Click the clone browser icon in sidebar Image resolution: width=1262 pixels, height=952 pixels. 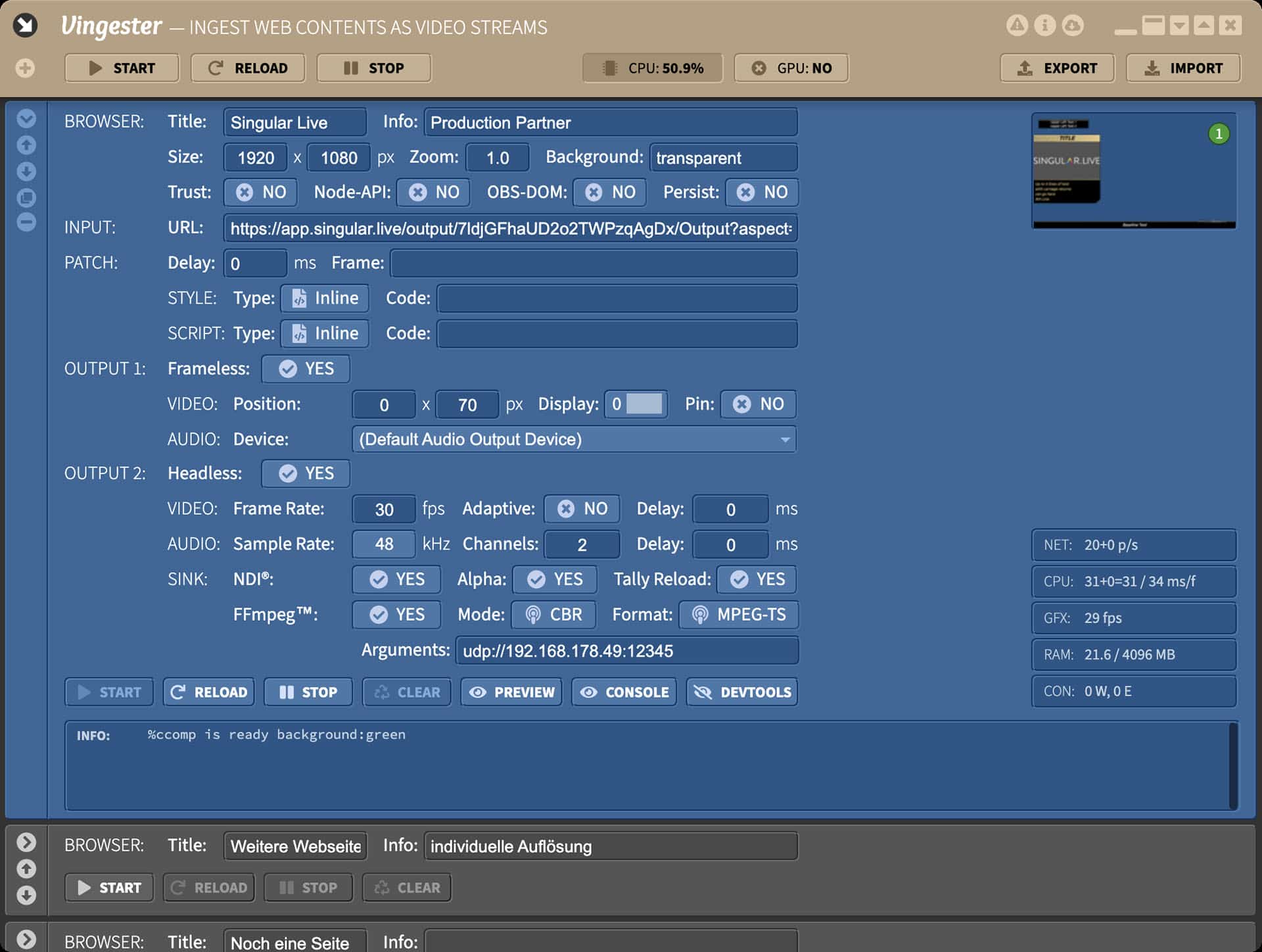tap(26, 197)
